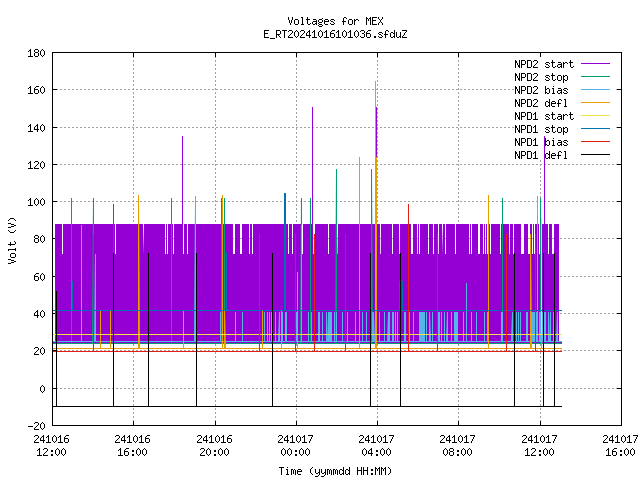The height and width of the screenshot is (480, 640).
Task: Click the dark blue NPD1 stop legend line
Action: pos(595,129)
